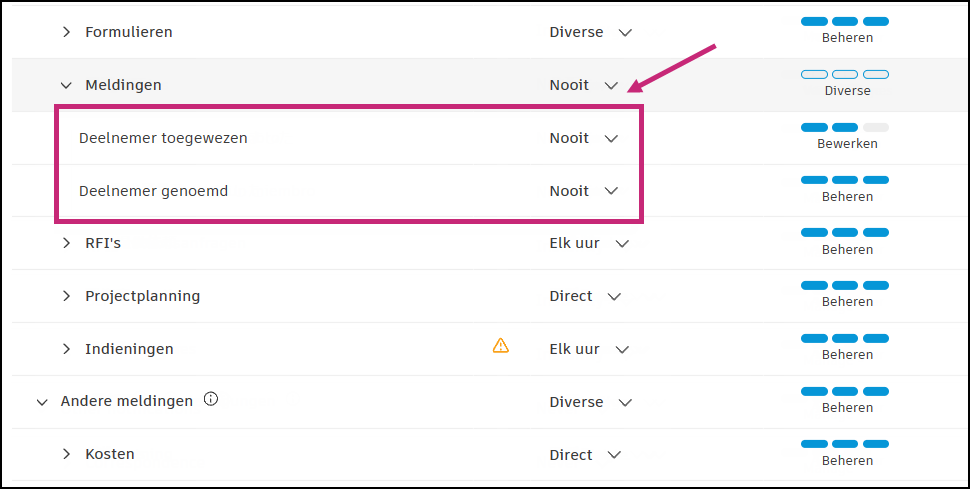Click the info icon next to Andere meldingen
Screen dimensions: 970x489
pyautogui.click(x=210, y=400)
